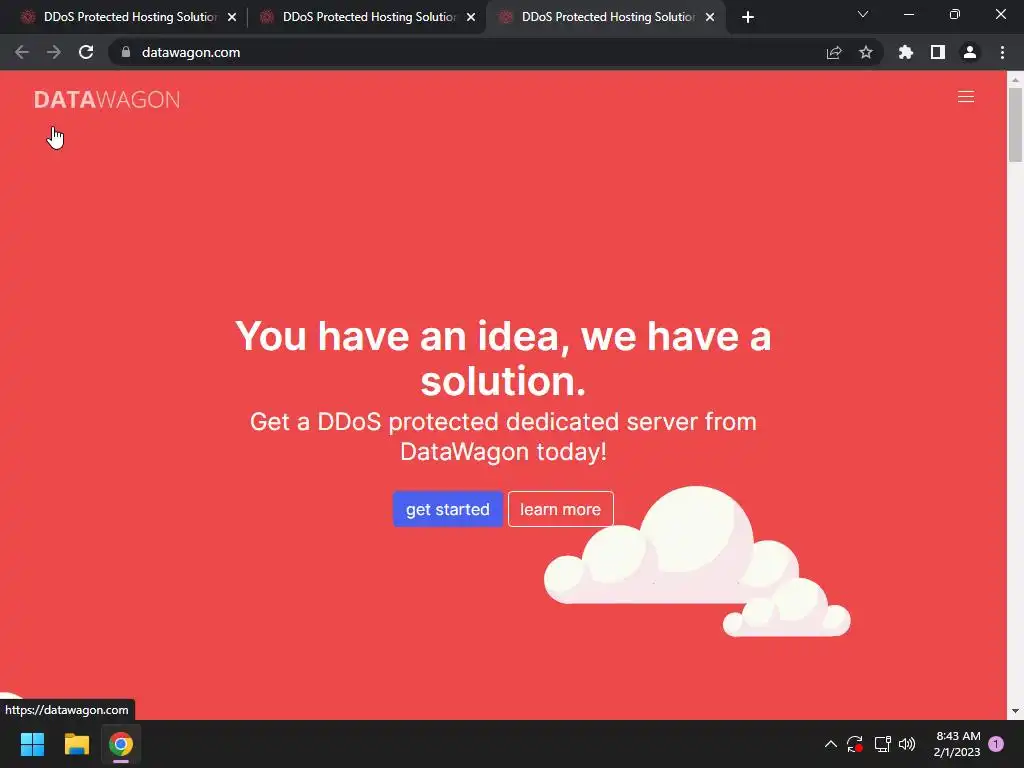
Task: Close the first browser tab
Action: pyautogui.click(x=232, y=17)
